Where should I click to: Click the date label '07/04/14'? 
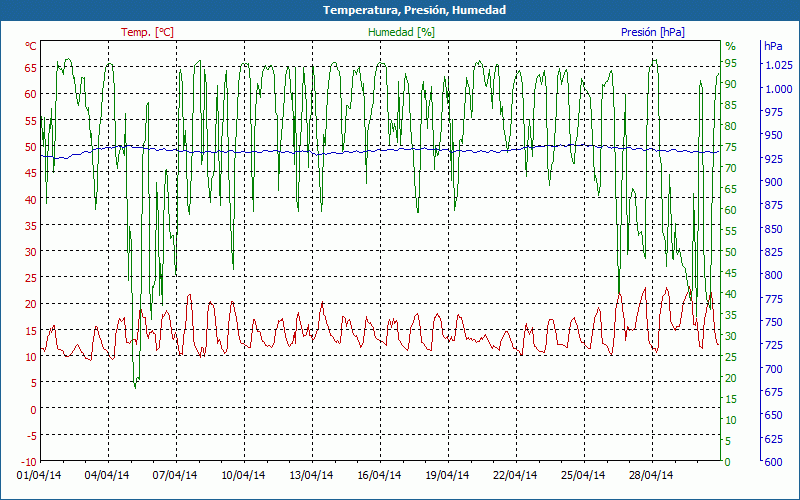[x=176, y=475]
